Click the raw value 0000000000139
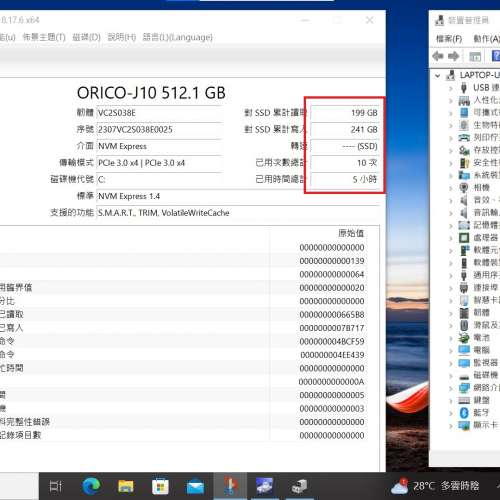The width and height of the screenshot is (500, 500). [x=332, y=261]
